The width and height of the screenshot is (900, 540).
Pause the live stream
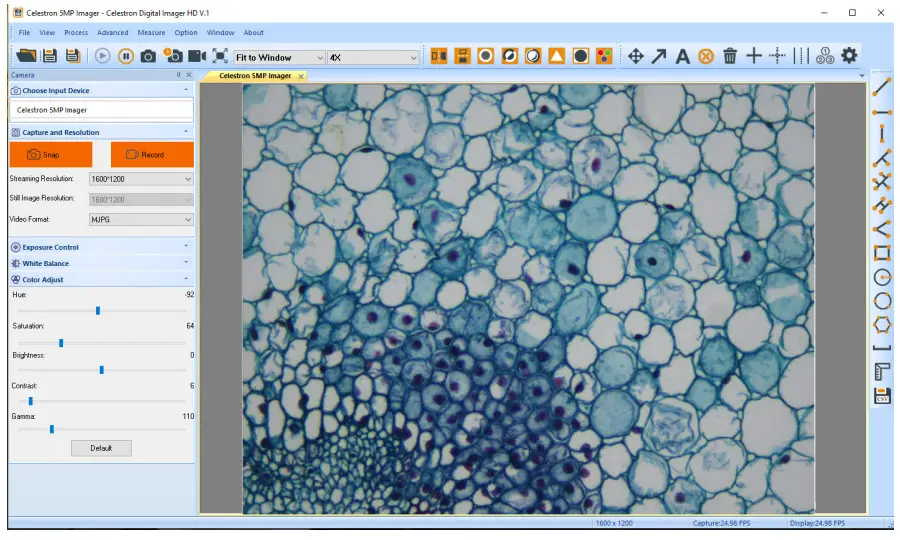[x=126, y=56]
